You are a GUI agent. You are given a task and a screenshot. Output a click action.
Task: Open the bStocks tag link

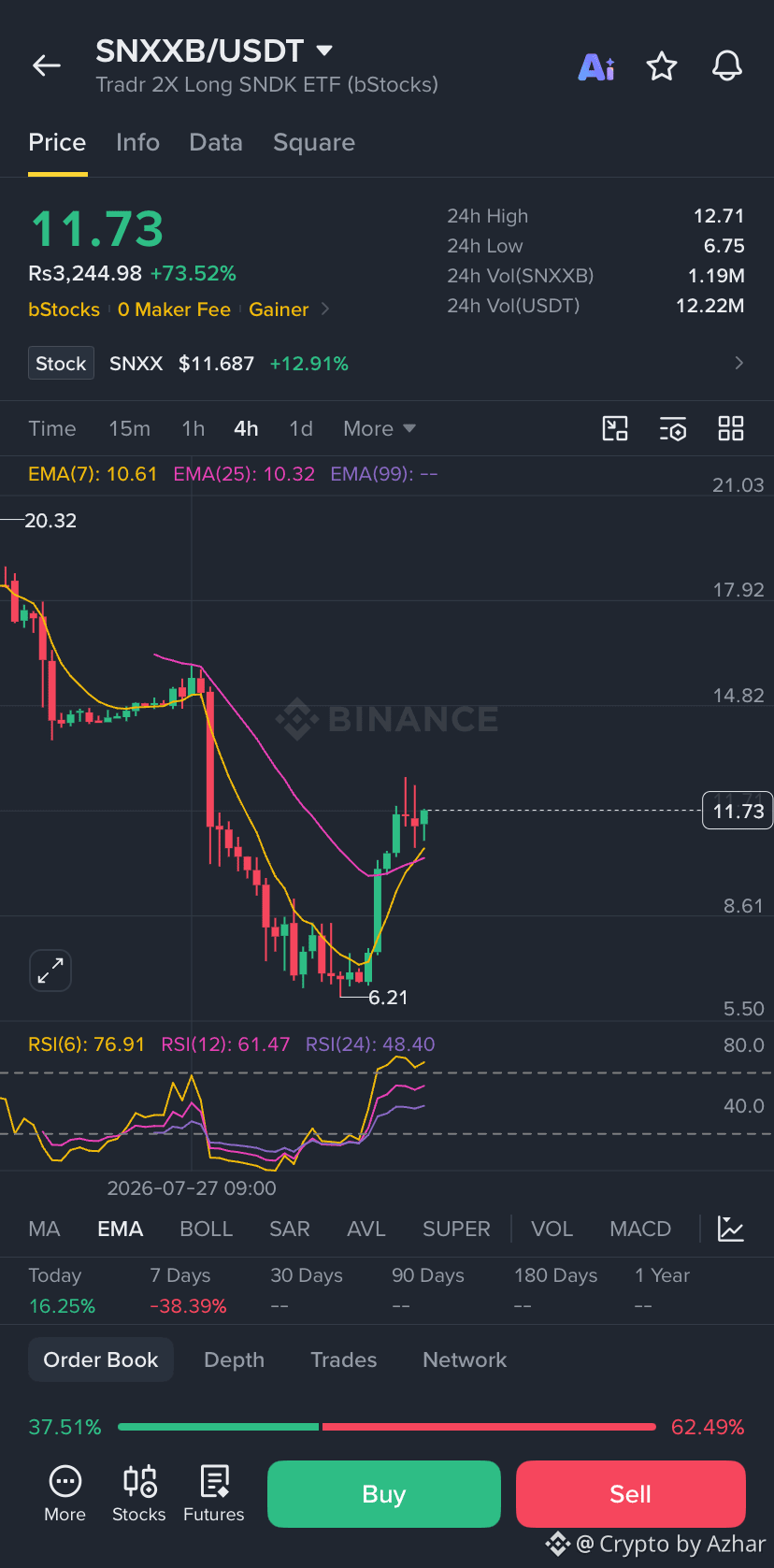click(64, 309)
